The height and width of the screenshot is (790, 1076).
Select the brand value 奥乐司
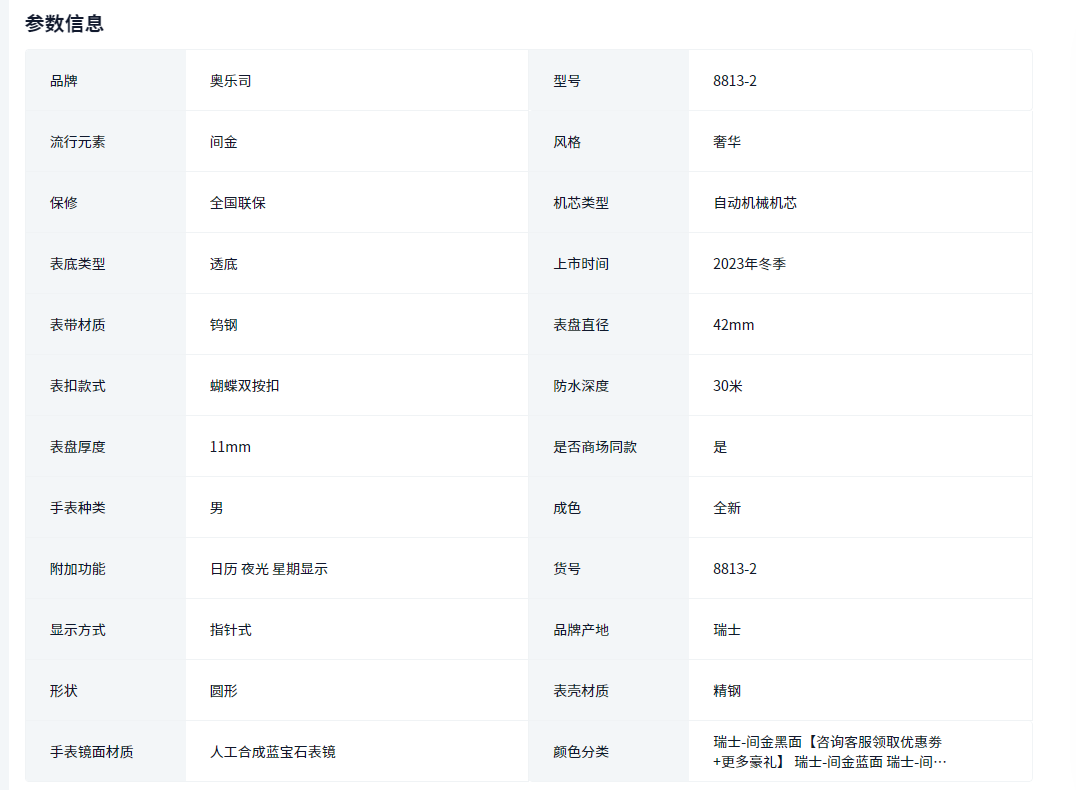230,81
